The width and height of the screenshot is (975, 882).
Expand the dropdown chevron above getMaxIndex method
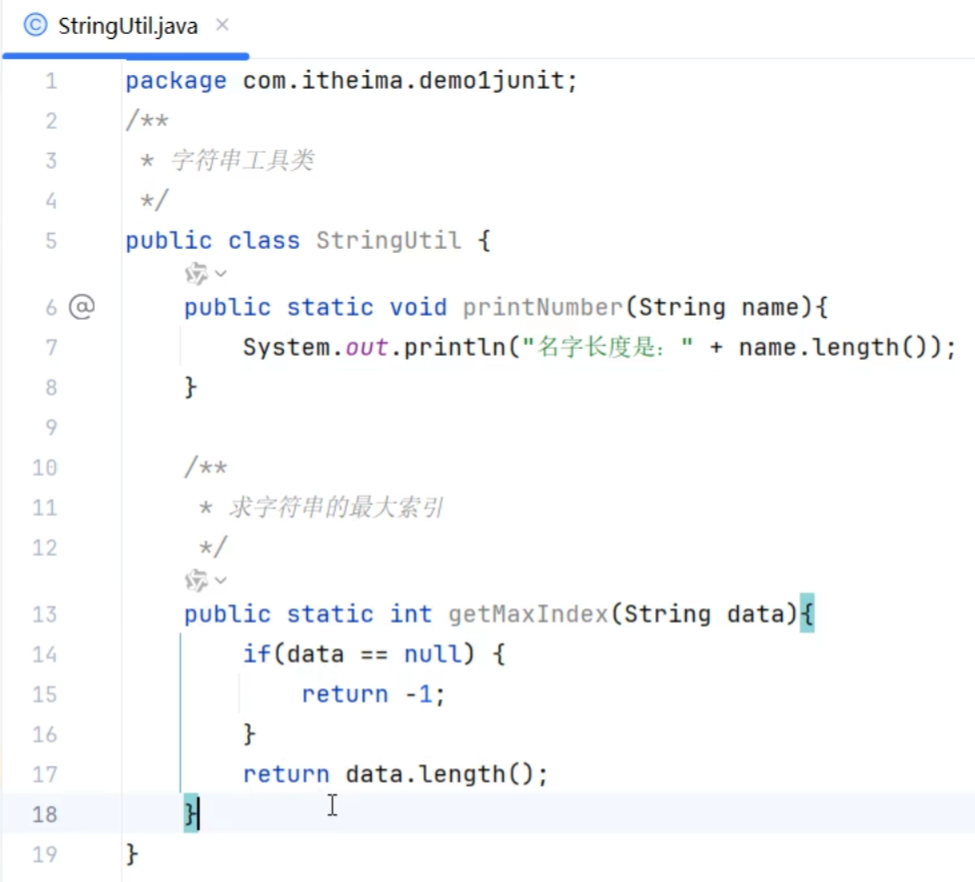coord(221,580)
